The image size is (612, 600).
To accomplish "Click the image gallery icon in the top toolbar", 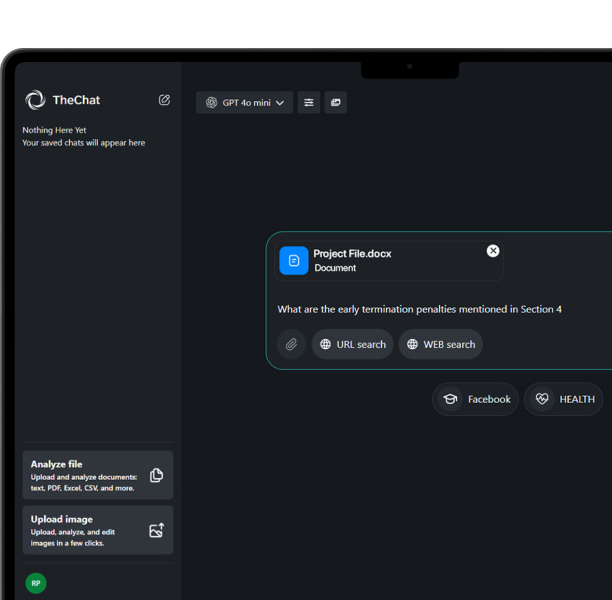I will click(x=336, y=103).
